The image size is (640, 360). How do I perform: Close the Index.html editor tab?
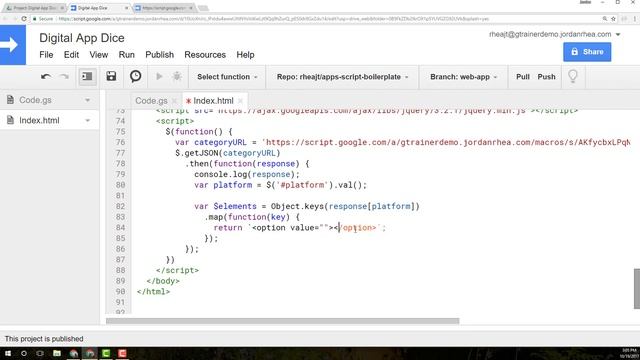coord(240,101)
